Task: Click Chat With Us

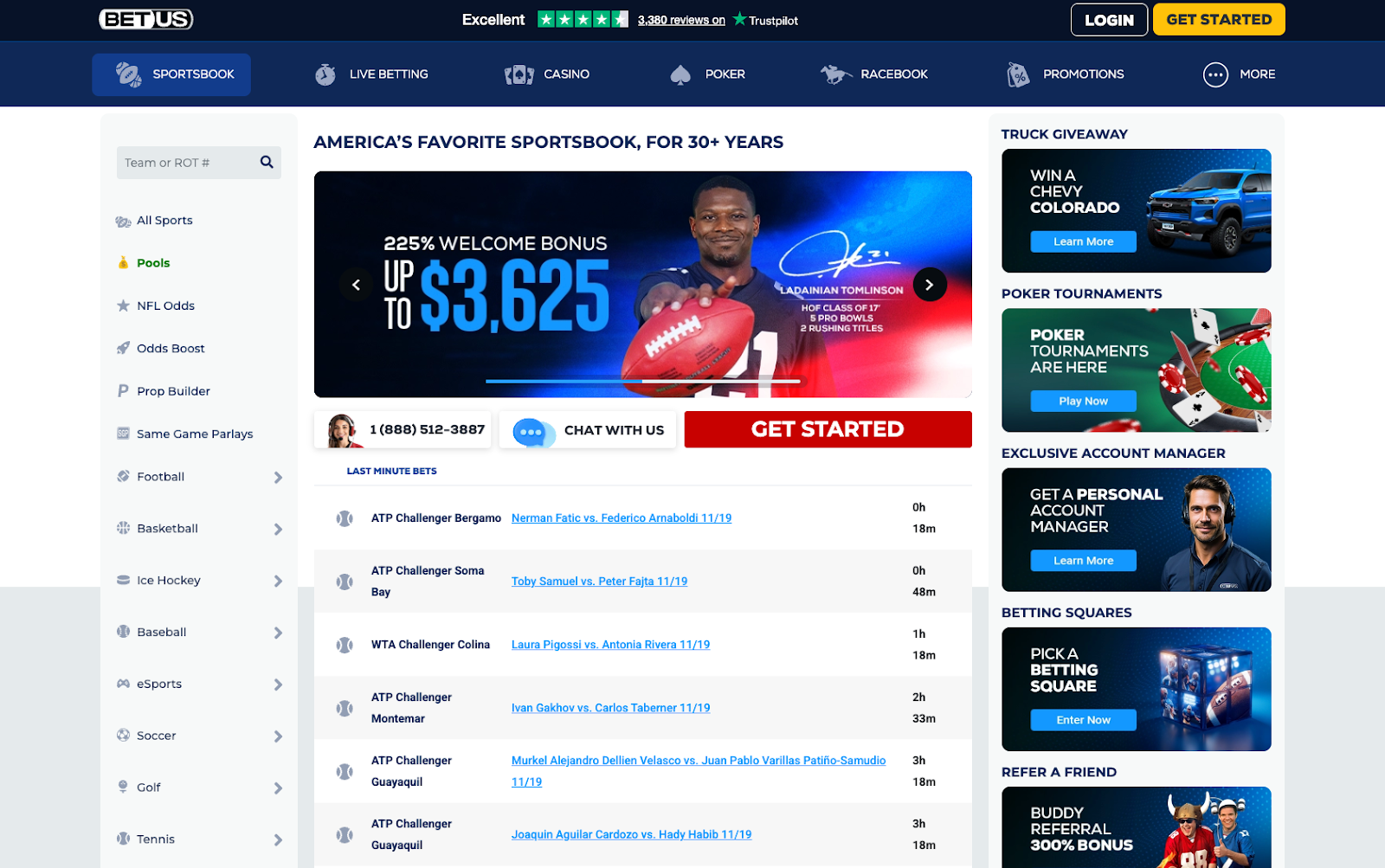Action: 588,430
